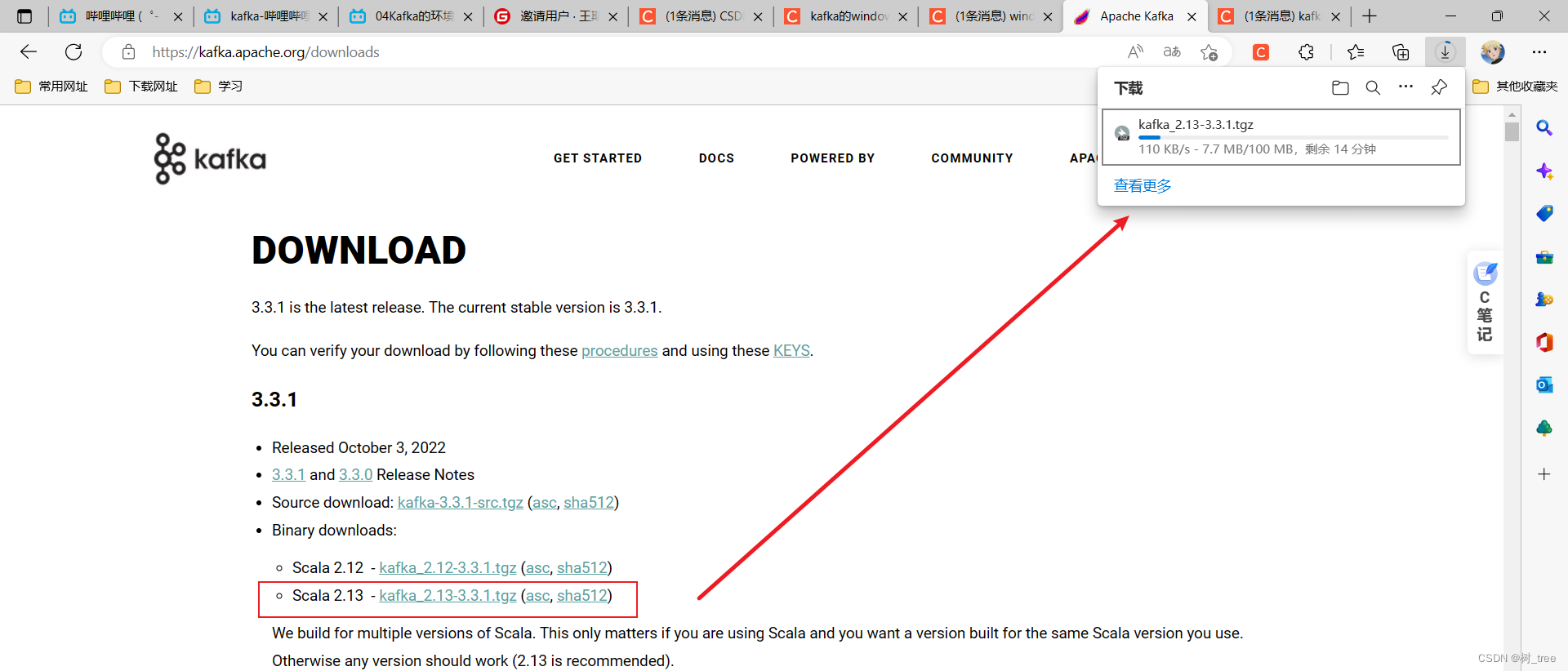Switch to the 04Kafka的环境 tab
The width and height of the screenshot is (1568, 671).
(x=412, y=16)
